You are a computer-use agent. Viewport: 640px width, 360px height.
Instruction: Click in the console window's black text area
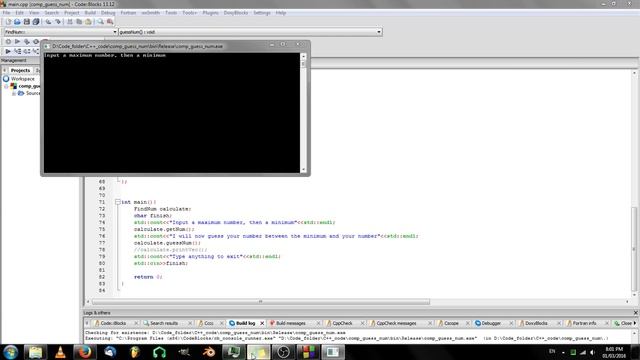[x=172, y=113]
